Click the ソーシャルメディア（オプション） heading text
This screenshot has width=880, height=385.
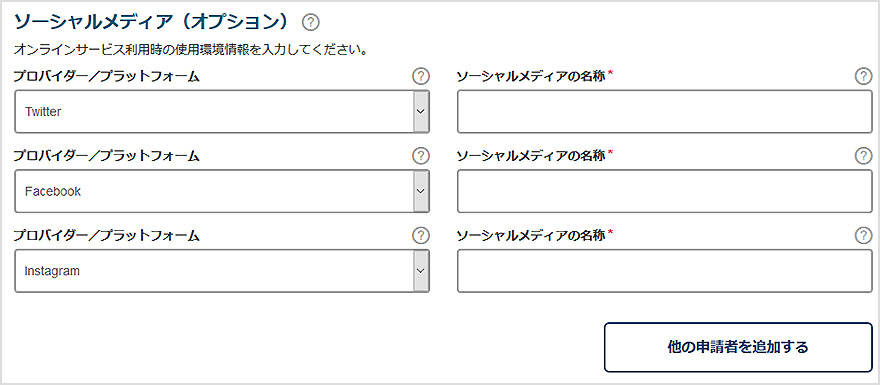click(x=154, y=22)
